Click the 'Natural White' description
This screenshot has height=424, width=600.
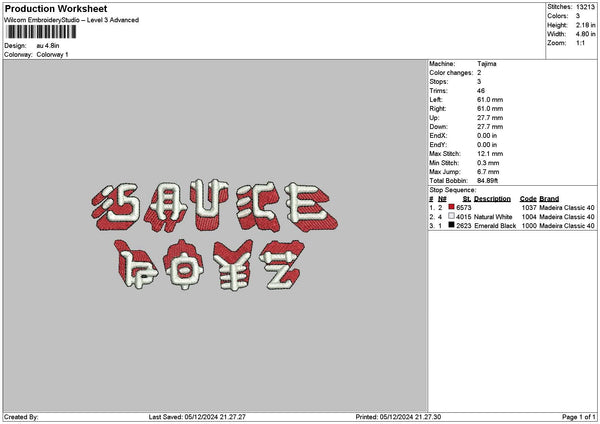click(493, 217)
